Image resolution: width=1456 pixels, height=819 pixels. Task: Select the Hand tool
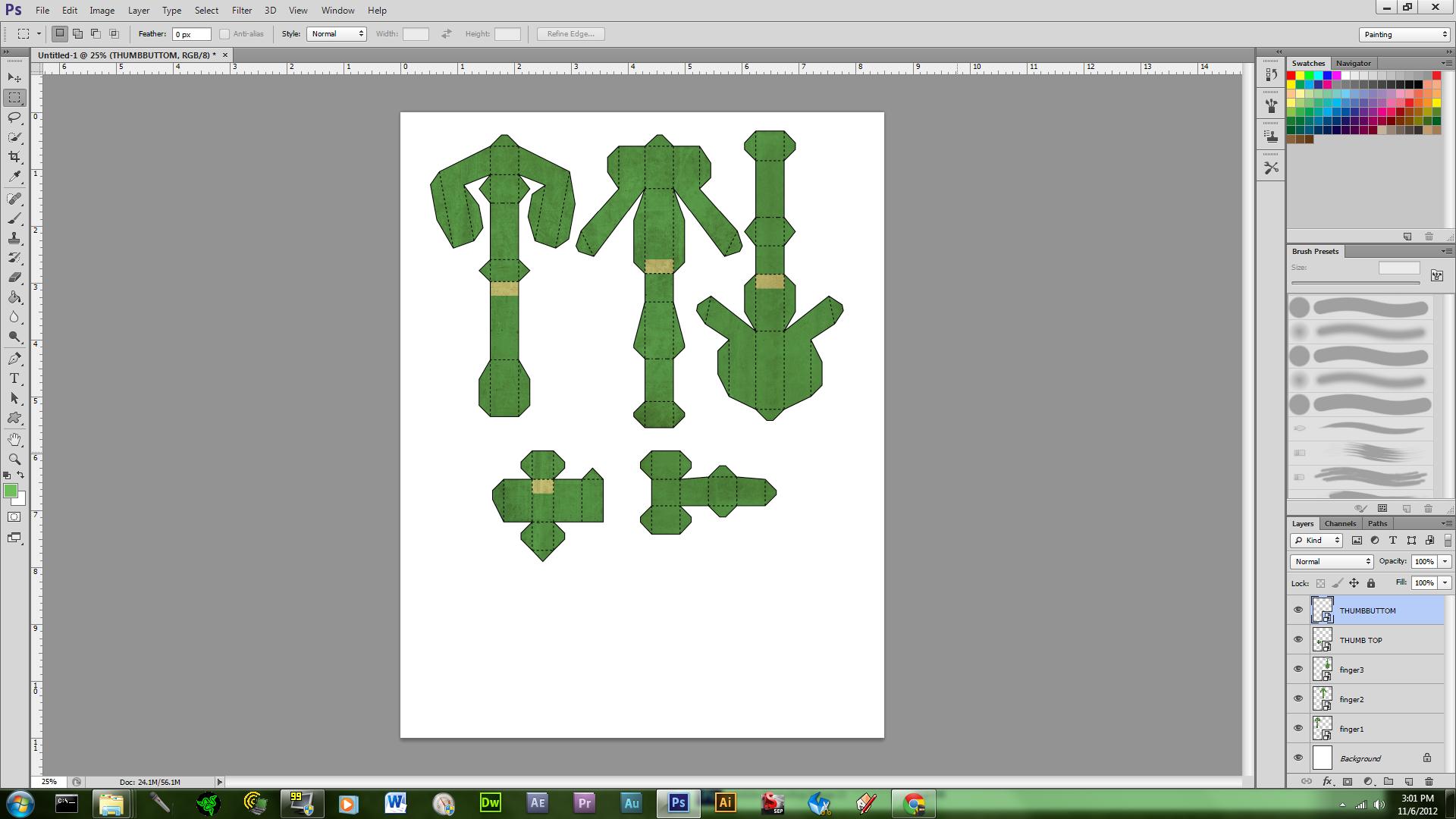(14, 440)
